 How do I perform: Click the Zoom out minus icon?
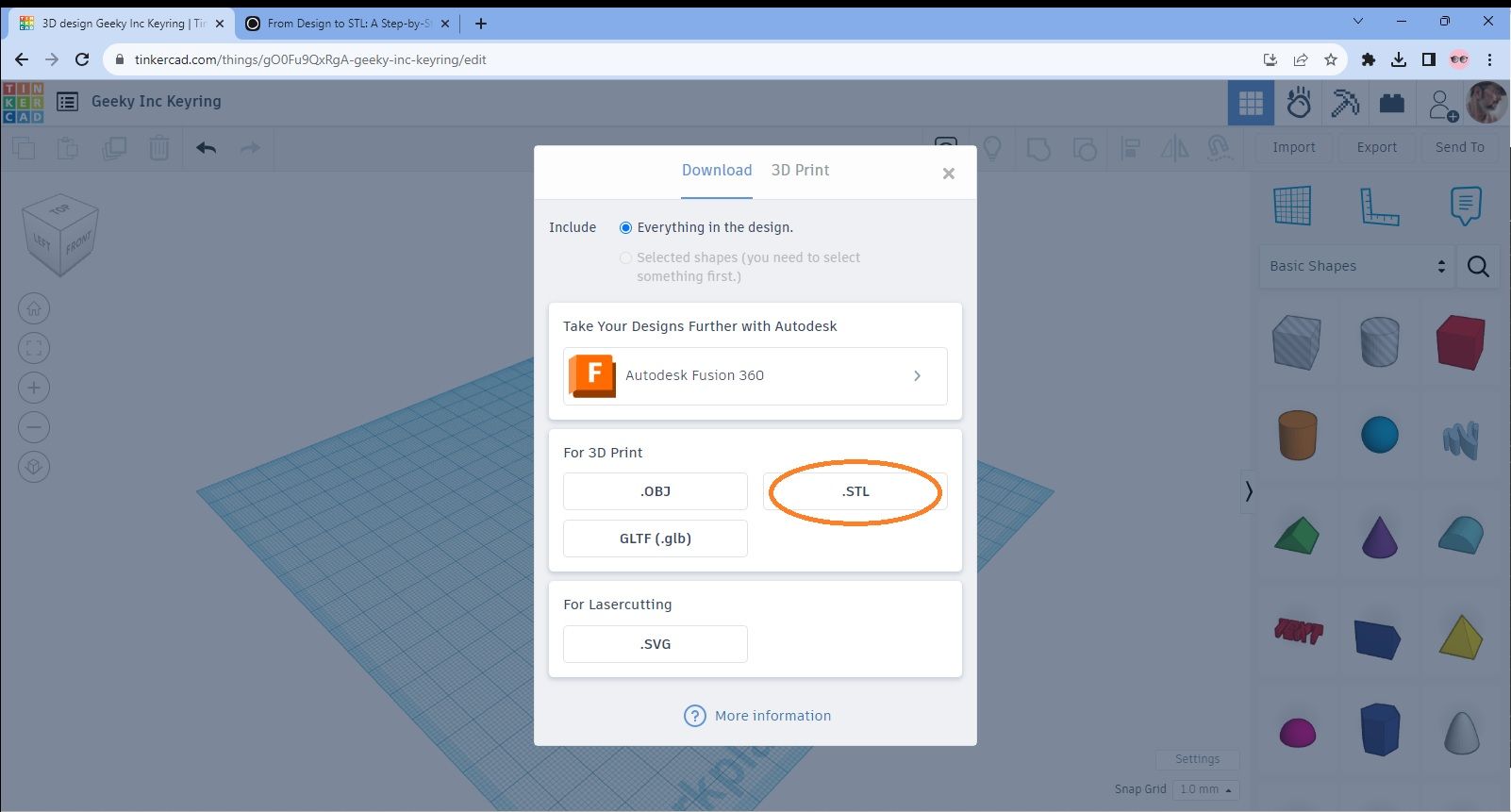tap(34, 427)
